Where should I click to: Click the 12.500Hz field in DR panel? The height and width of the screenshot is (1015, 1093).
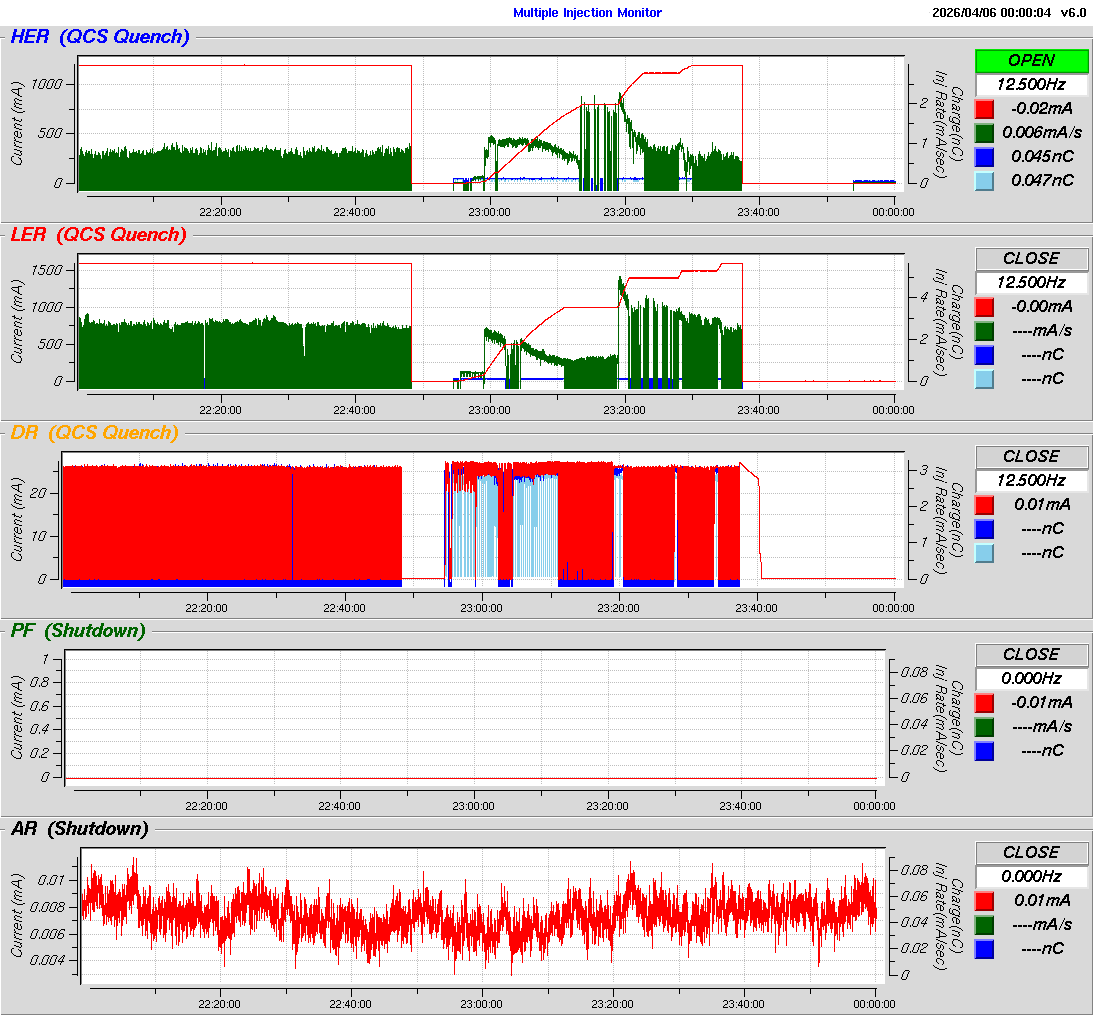click(x=1031, y=480)
